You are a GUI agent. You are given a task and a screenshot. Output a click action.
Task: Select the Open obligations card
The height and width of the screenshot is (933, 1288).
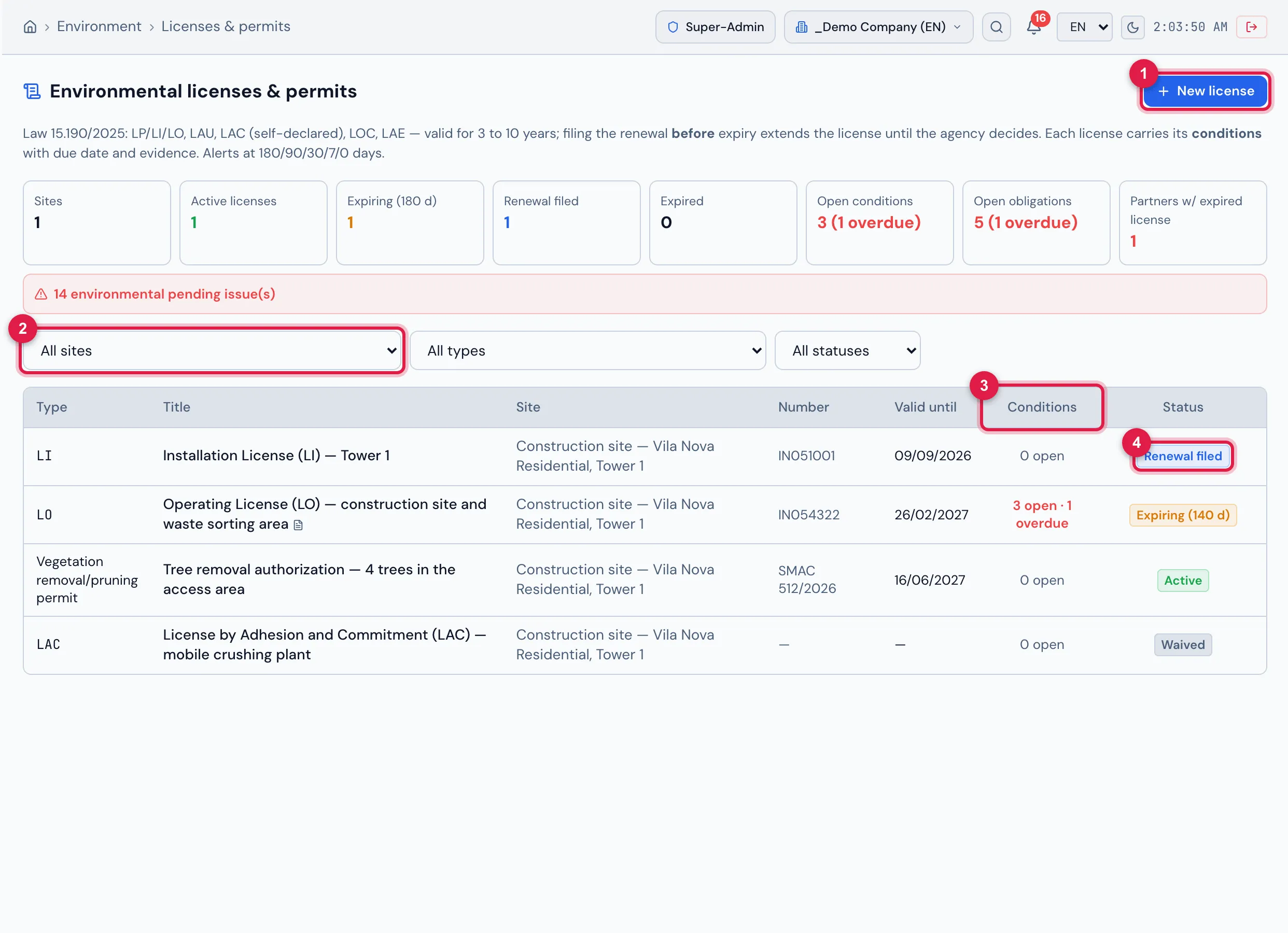[x=1036, y=222]
